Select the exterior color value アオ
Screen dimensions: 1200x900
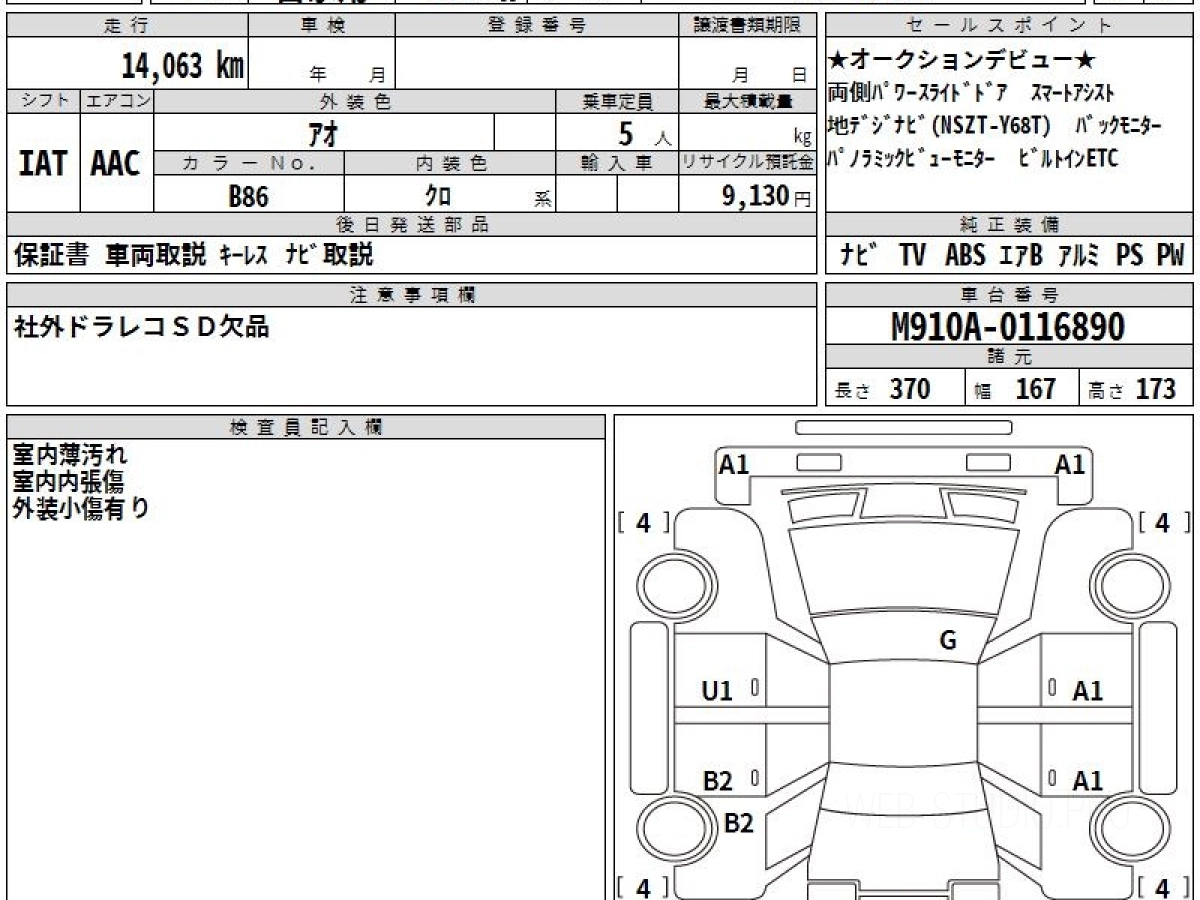[x=322, y=132]
